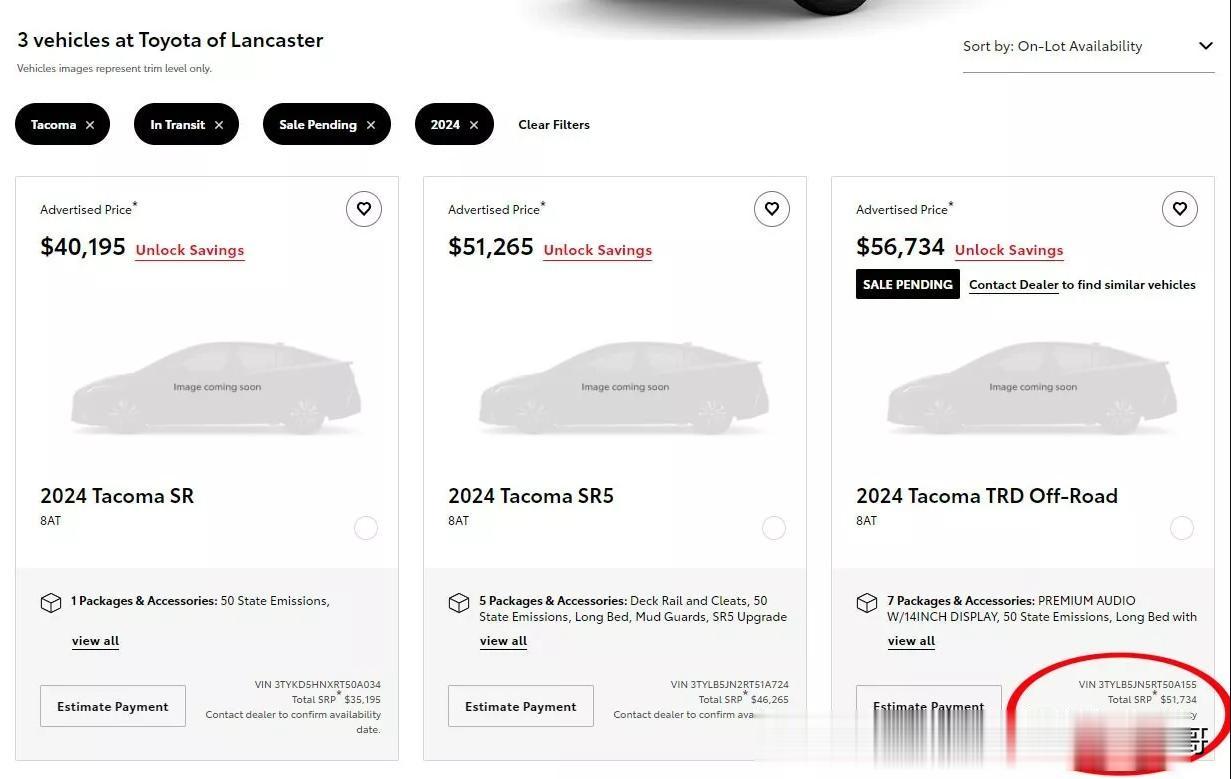Click the packages box icon on Tacoma SR5

click(x=459, y=603)
